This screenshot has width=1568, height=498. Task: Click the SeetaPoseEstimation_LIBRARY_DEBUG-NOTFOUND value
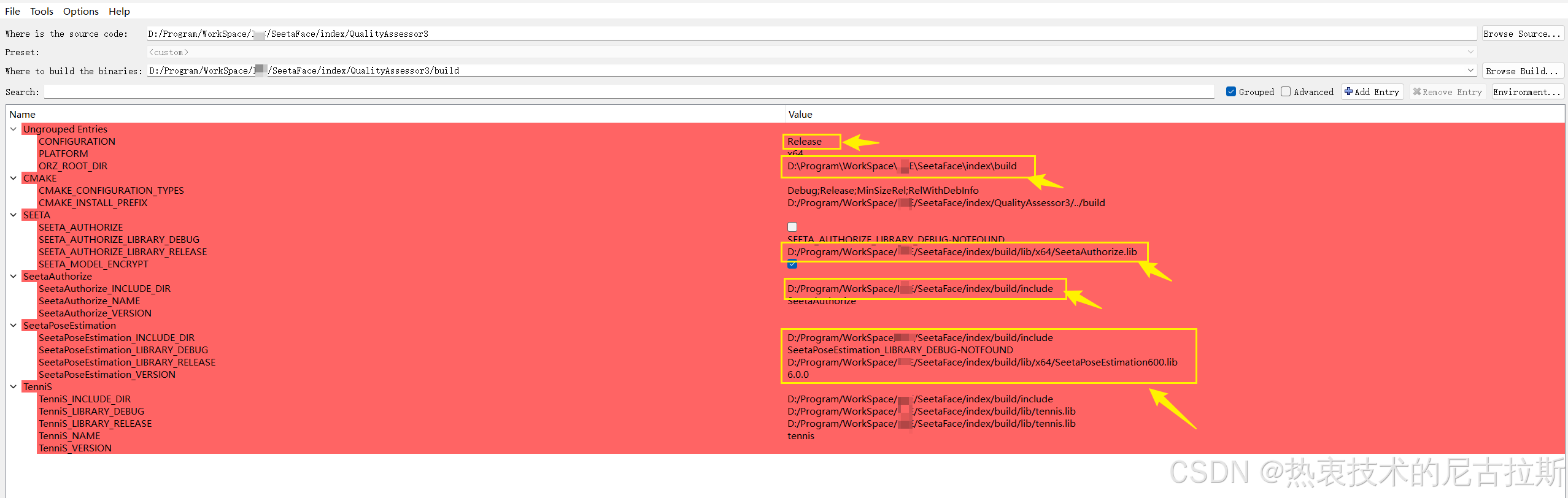click(x=900, y=350)
